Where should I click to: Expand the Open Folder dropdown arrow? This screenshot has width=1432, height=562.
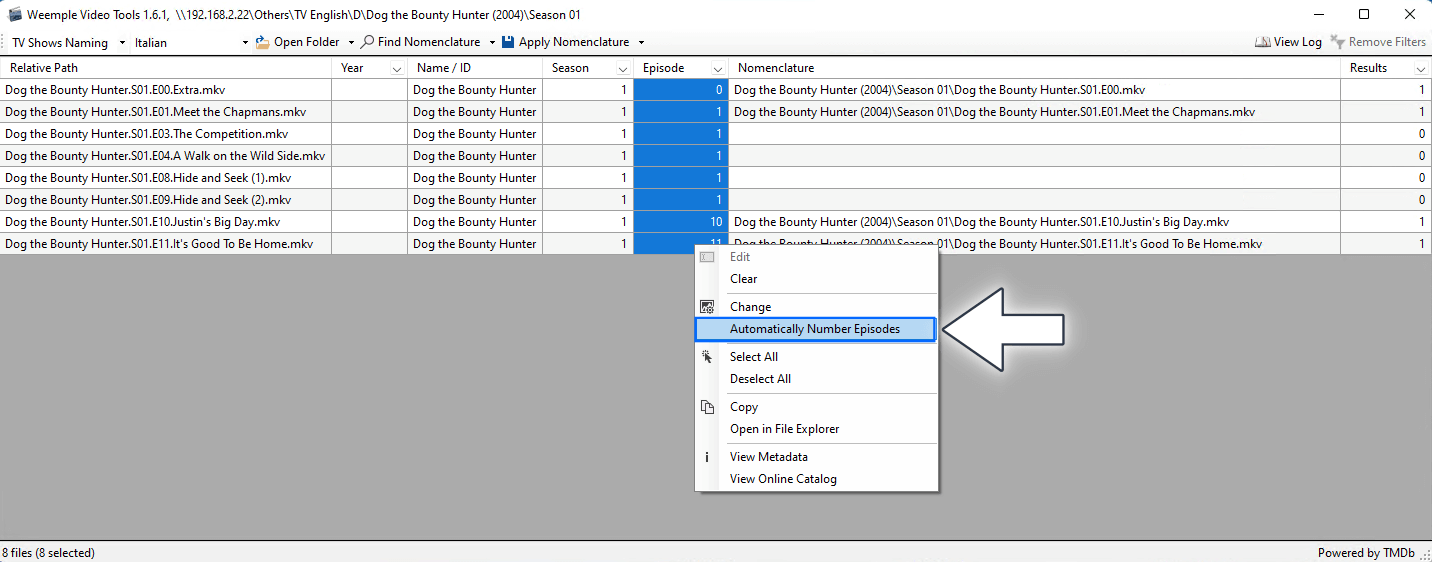point(351,42)
